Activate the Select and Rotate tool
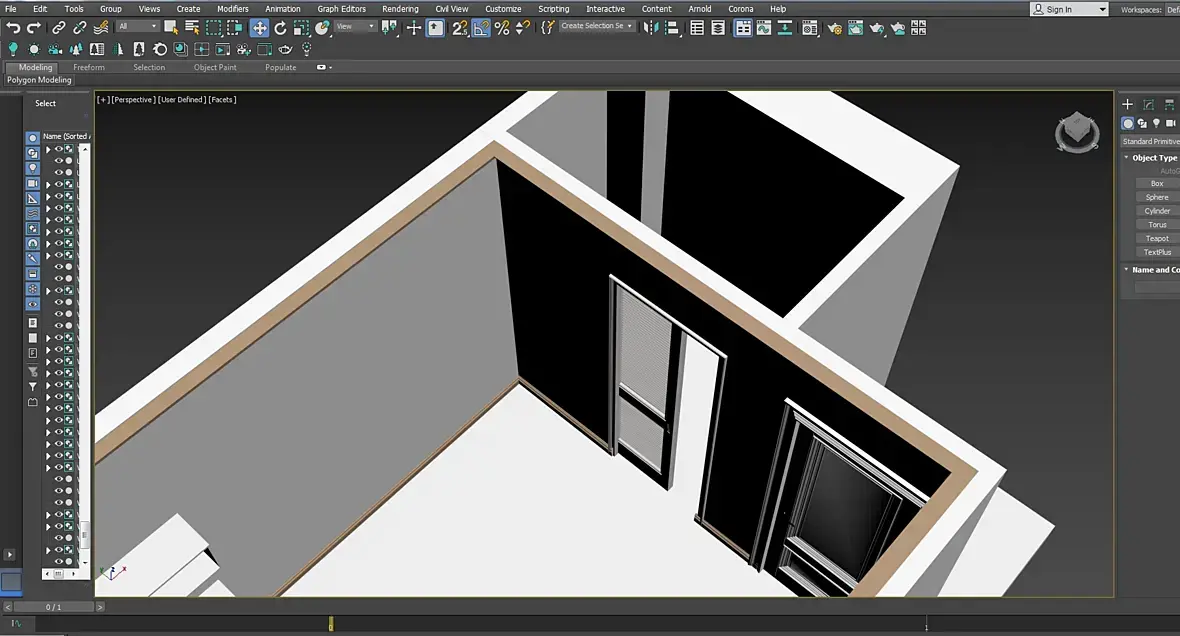1180x636 pixels. 280,28
